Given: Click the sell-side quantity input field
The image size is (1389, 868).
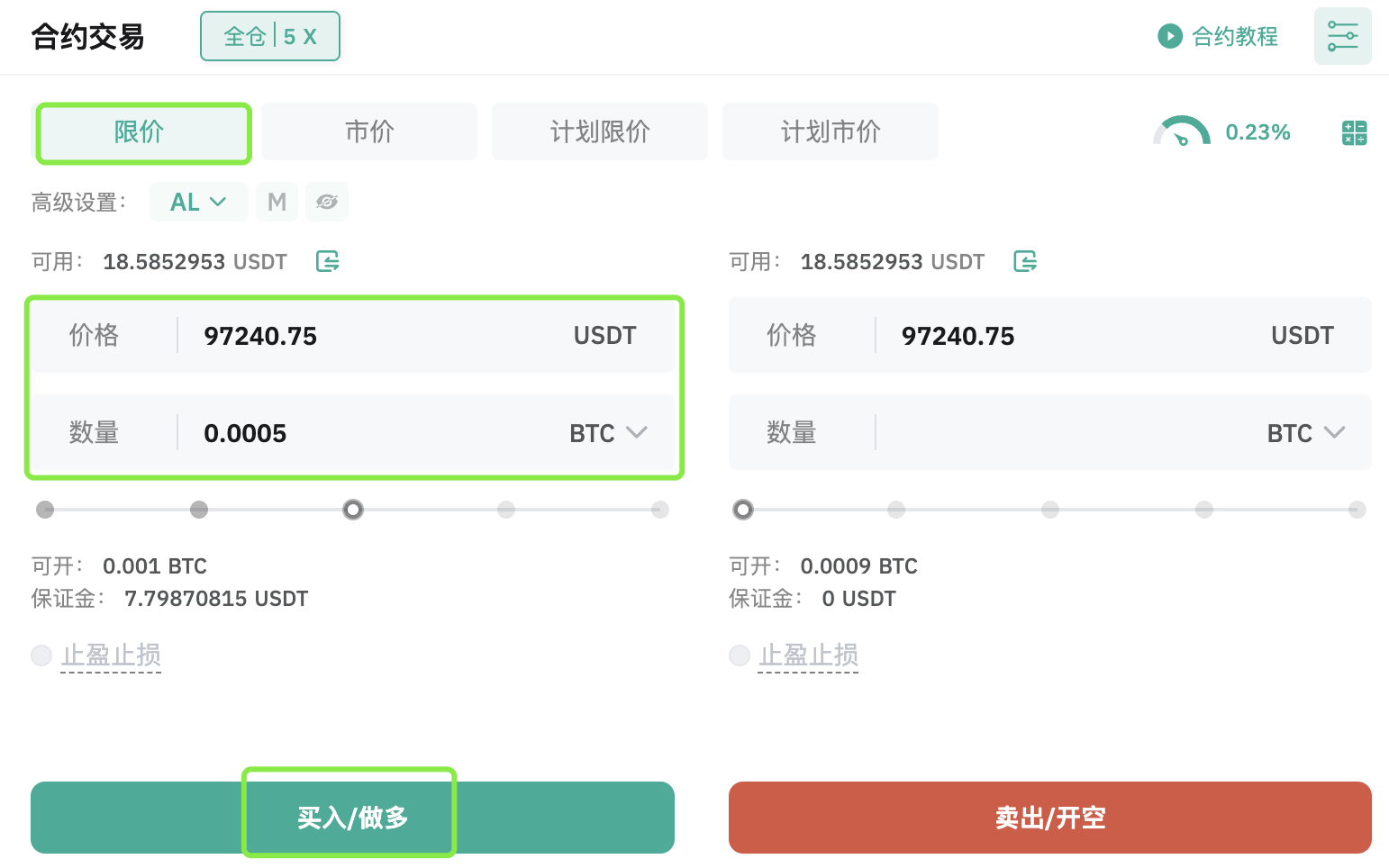Looking at the screenshot, I should [1063, 433].
